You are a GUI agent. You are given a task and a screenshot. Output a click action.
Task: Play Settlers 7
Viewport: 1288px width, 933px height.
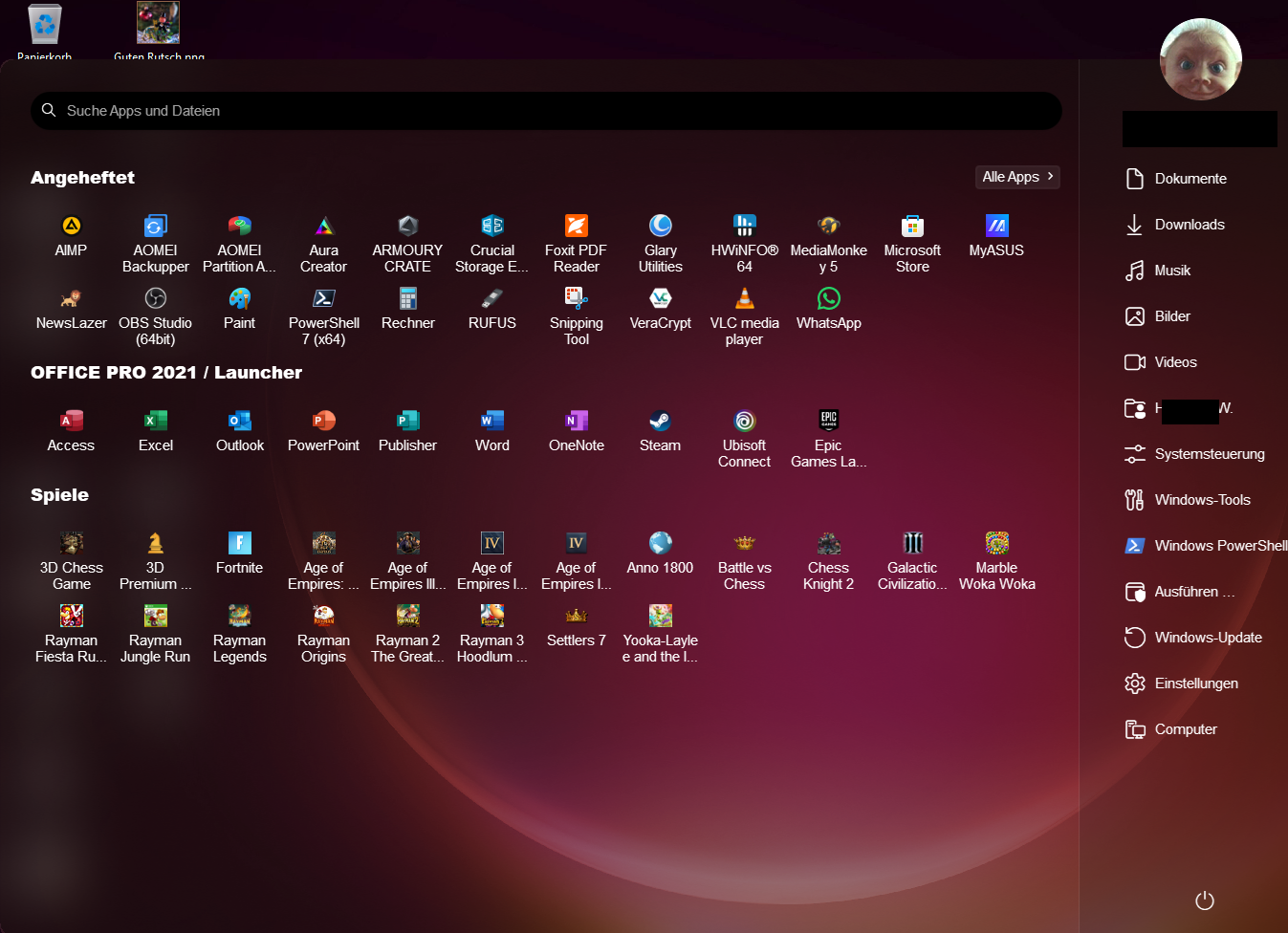point(576,626)
